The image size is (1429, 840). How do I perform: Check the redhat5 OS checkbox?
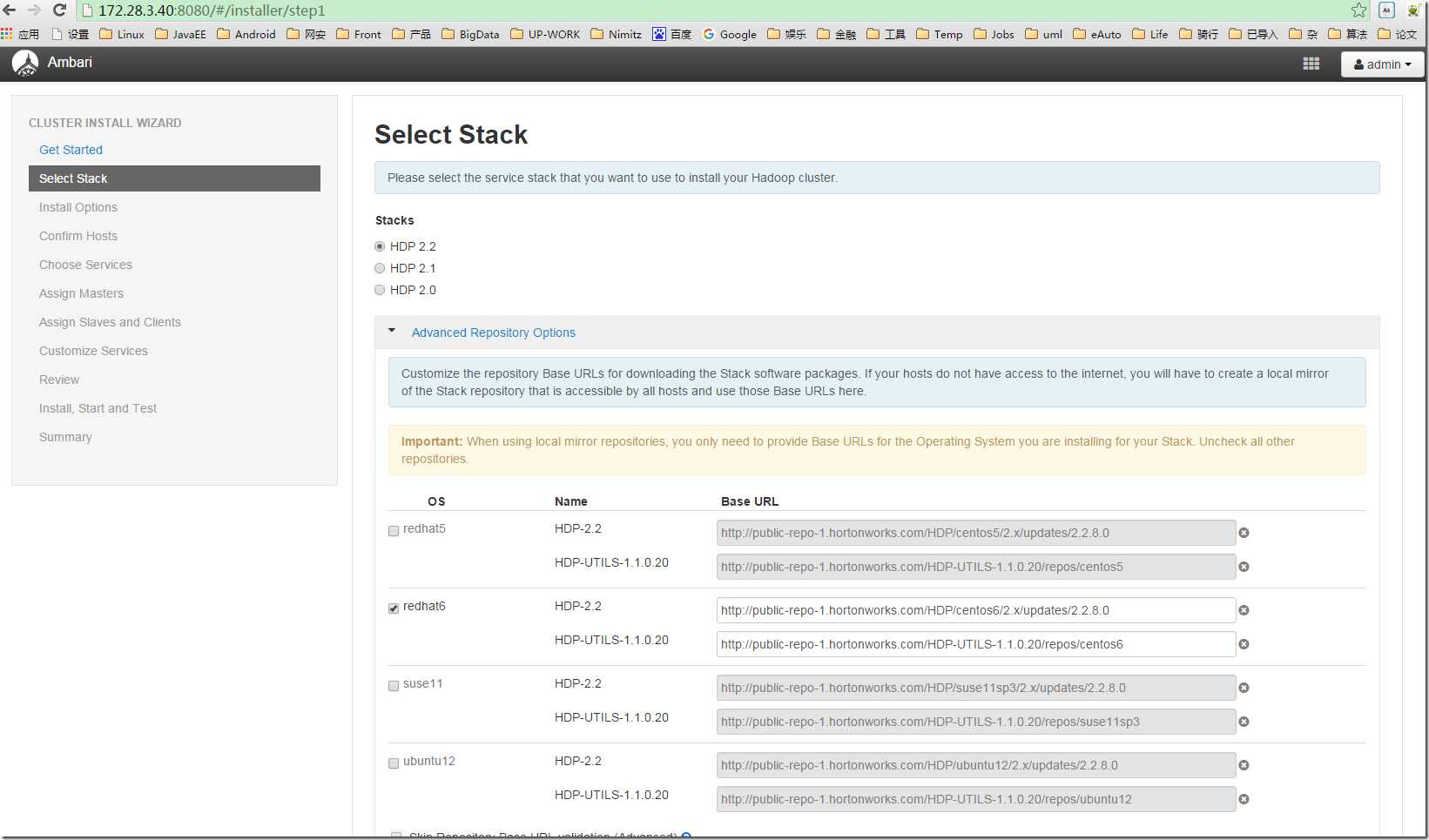(x=394, y=531)
